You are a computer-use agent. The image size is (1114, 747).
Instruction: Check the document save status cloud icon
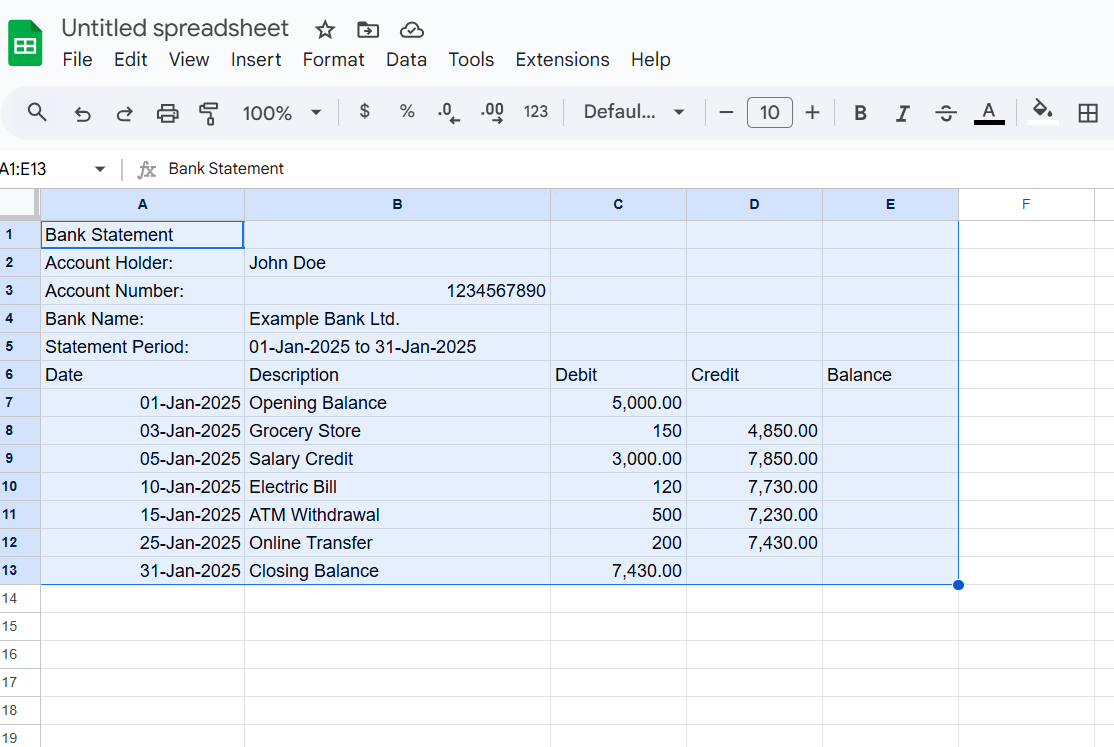coord(411,29)
